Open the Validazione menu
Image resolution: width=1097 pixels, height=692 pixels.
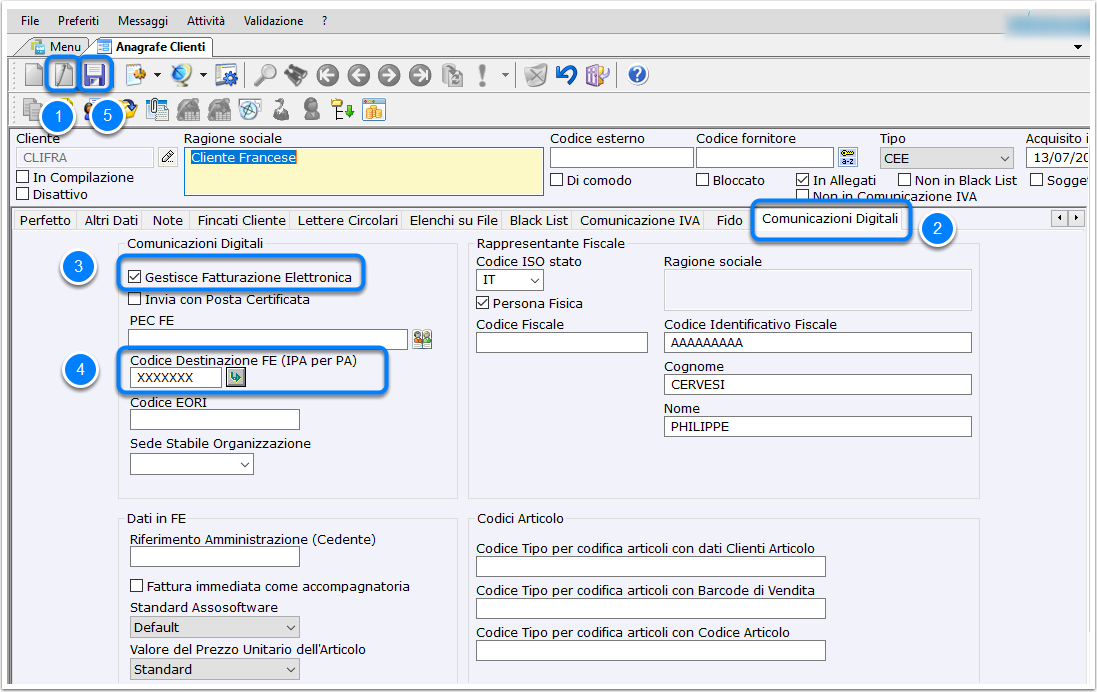click(x=274, y=21)
